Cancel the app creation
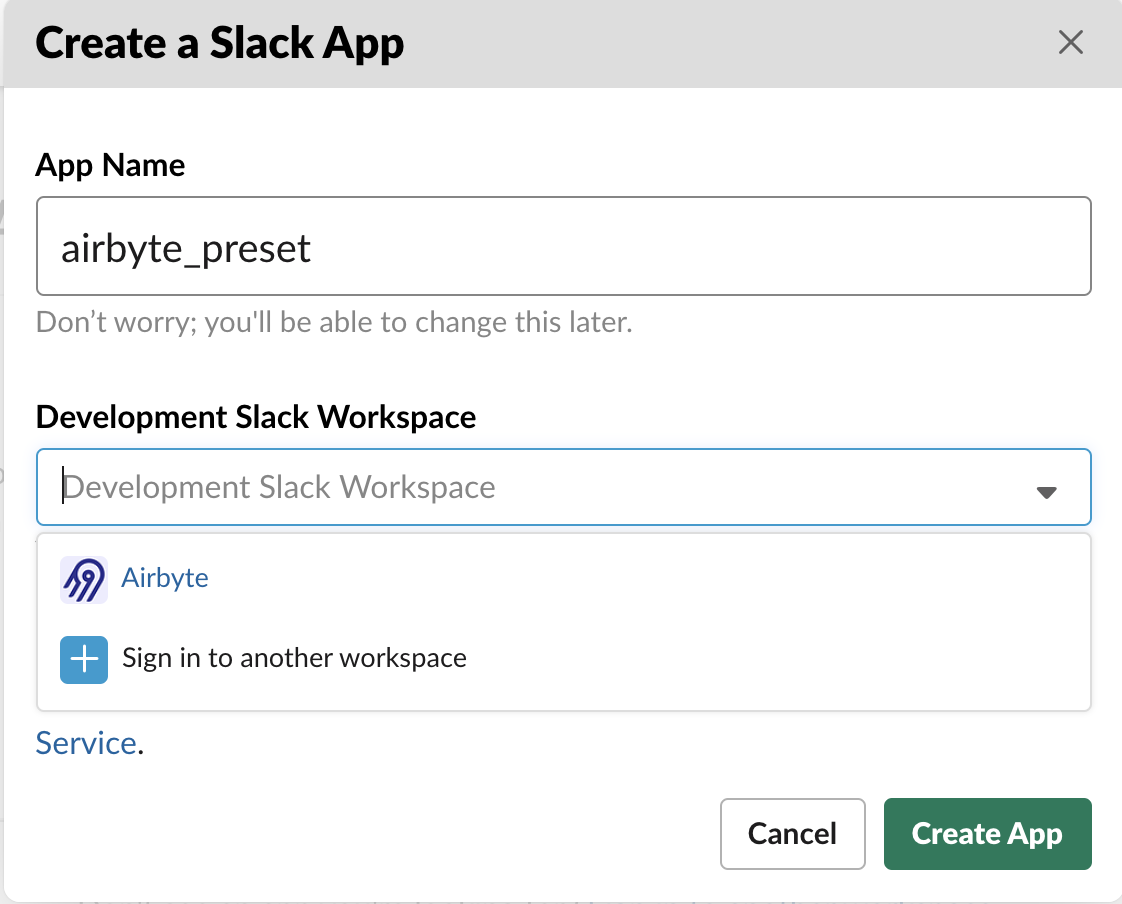Viewport: 1122px width, 904px height. pos(792,833)
